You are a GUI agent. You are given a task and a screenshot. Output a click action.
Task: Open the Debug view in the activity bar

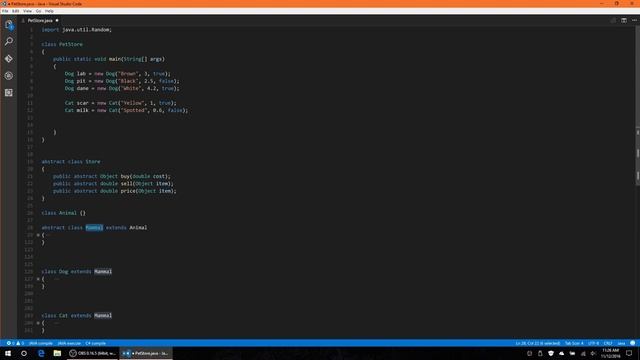click(9, 76)
